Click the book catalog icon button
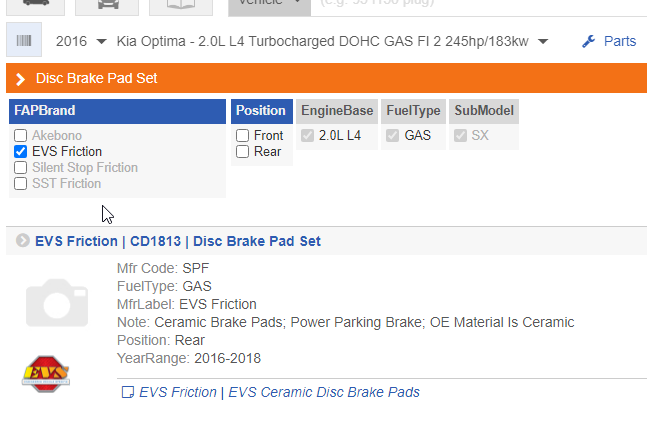 click(180, 5)
